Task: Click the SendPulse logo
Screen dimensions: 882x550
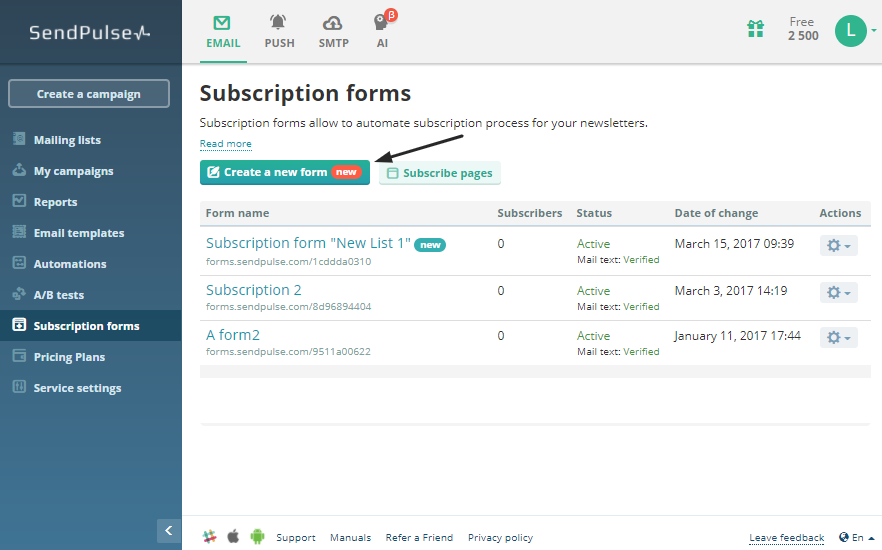Action: [x=89, y=33]
